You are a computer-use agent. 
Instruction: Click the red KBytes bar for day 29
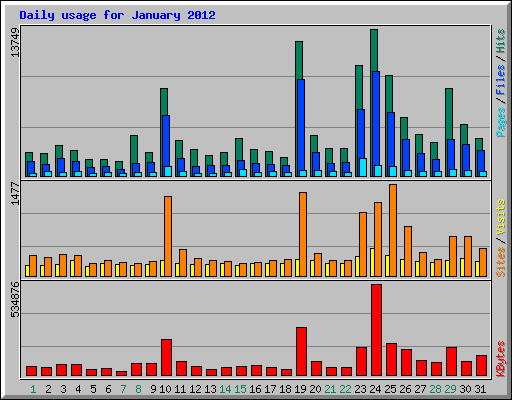click(x=451, y=362)
